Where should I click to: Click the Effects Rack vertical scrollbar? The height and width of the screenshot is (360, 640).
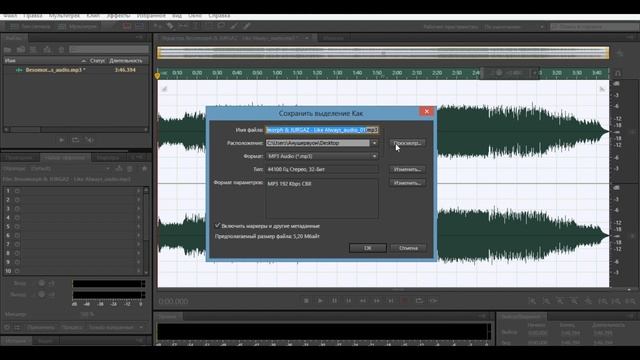point(146,231)
